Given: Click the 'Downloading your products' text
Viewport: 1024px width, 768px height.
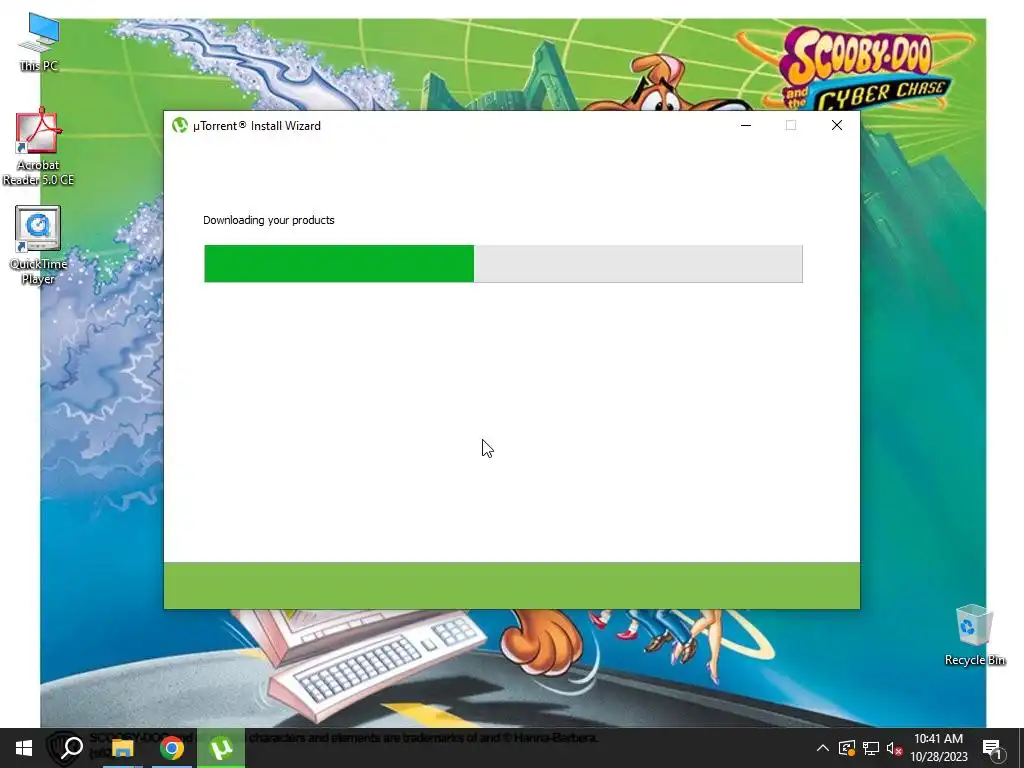Looking at the screenshot, I should tap(268, 220).
